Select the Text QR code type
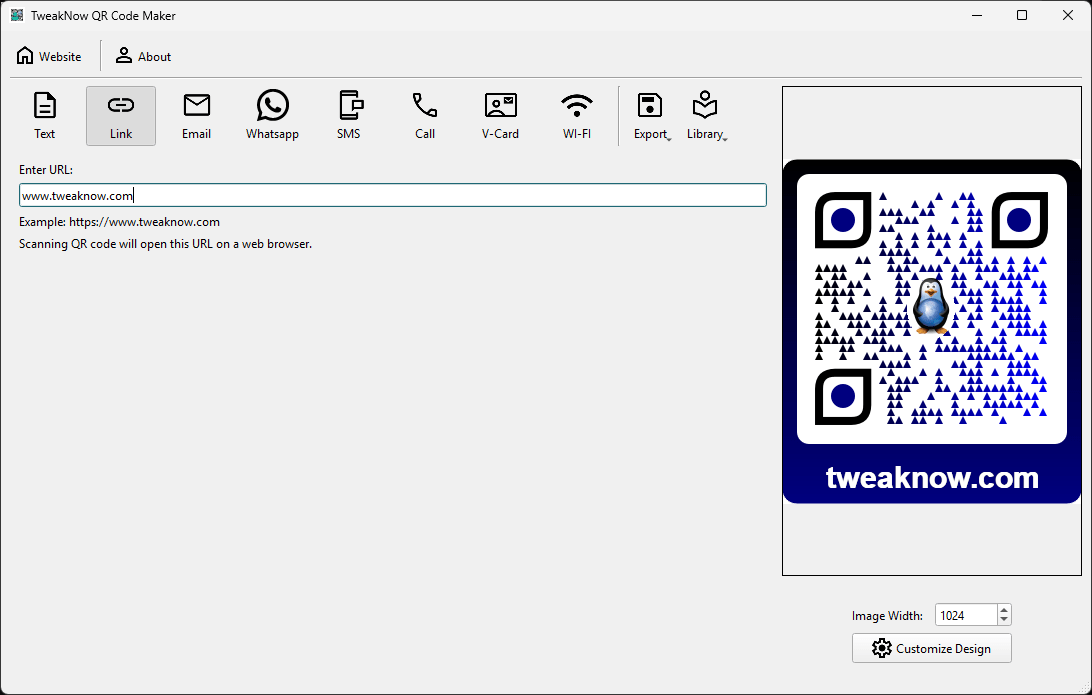The width and height of the screenshot is (1092, 695). coord(44,114)
